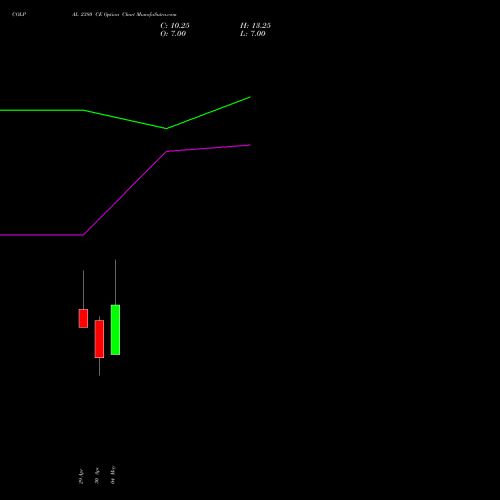Click the small red candlestick for 29 Apr
Image resolution: width=500 pixels, height=500 pixels.
83,318
